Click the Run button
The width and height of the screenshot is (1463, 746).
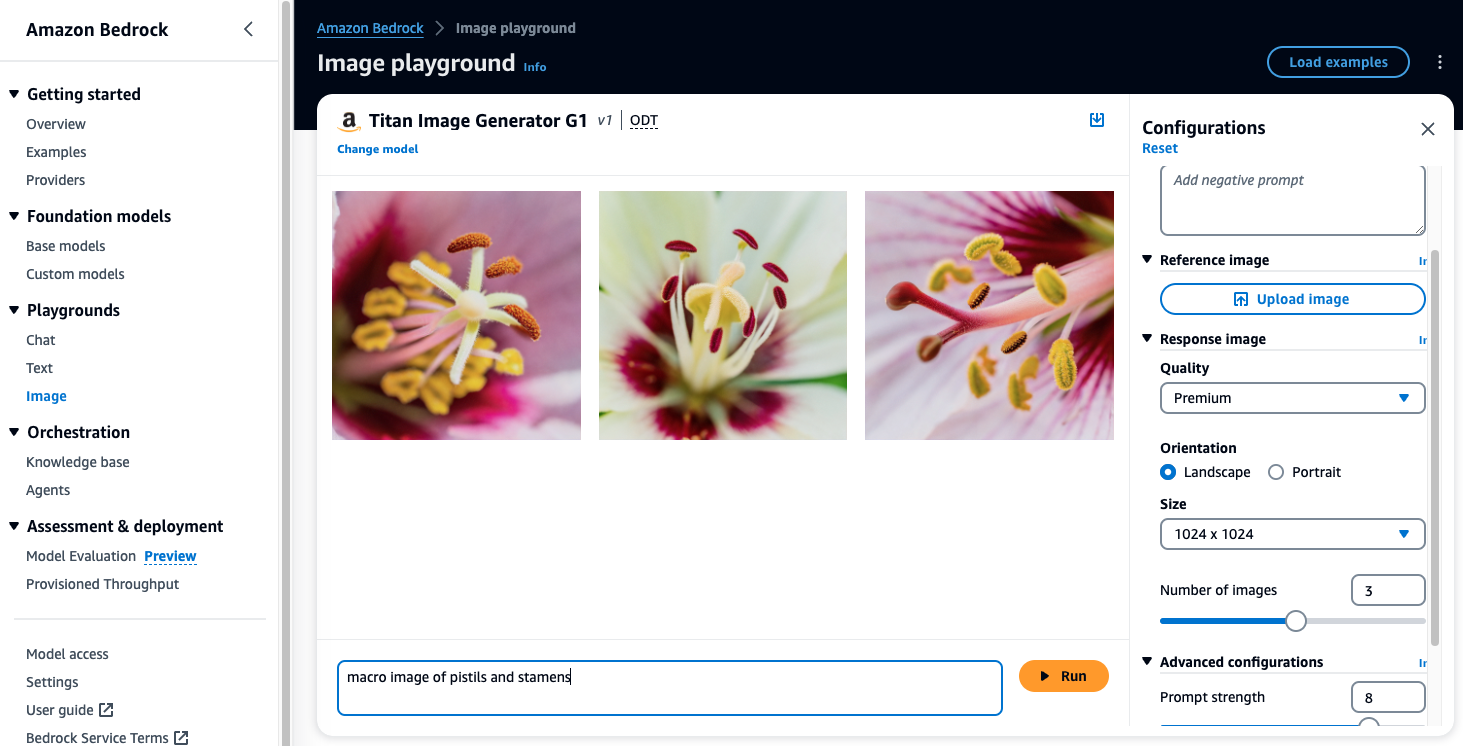1064,676
